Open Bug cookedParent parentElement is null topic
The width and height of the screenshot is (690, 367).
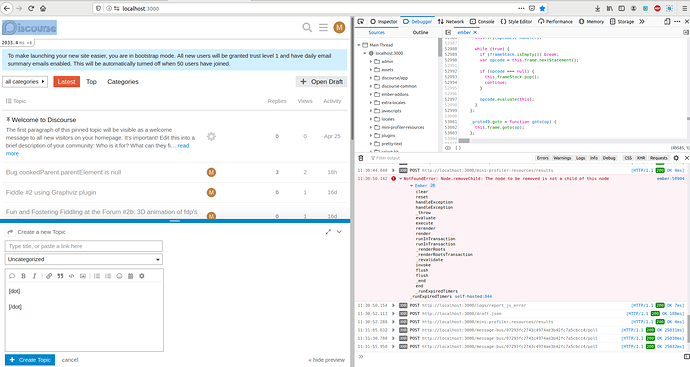[63, 172]
